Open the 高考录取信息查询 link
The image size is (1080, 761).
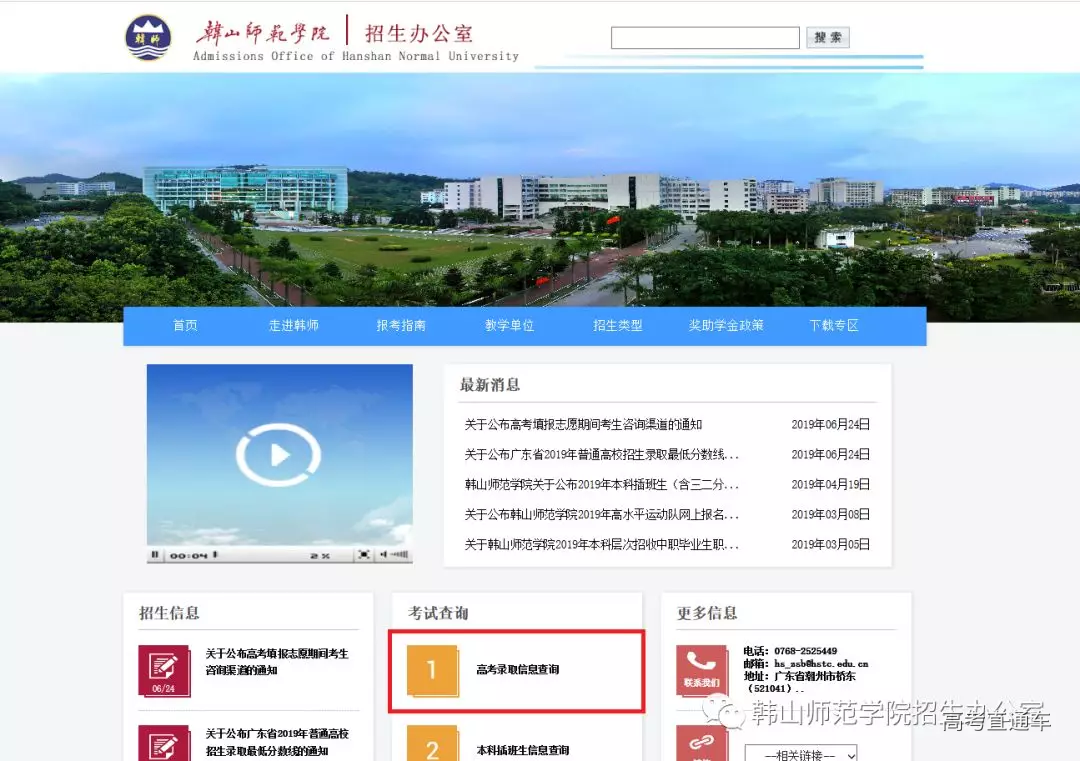517,670
